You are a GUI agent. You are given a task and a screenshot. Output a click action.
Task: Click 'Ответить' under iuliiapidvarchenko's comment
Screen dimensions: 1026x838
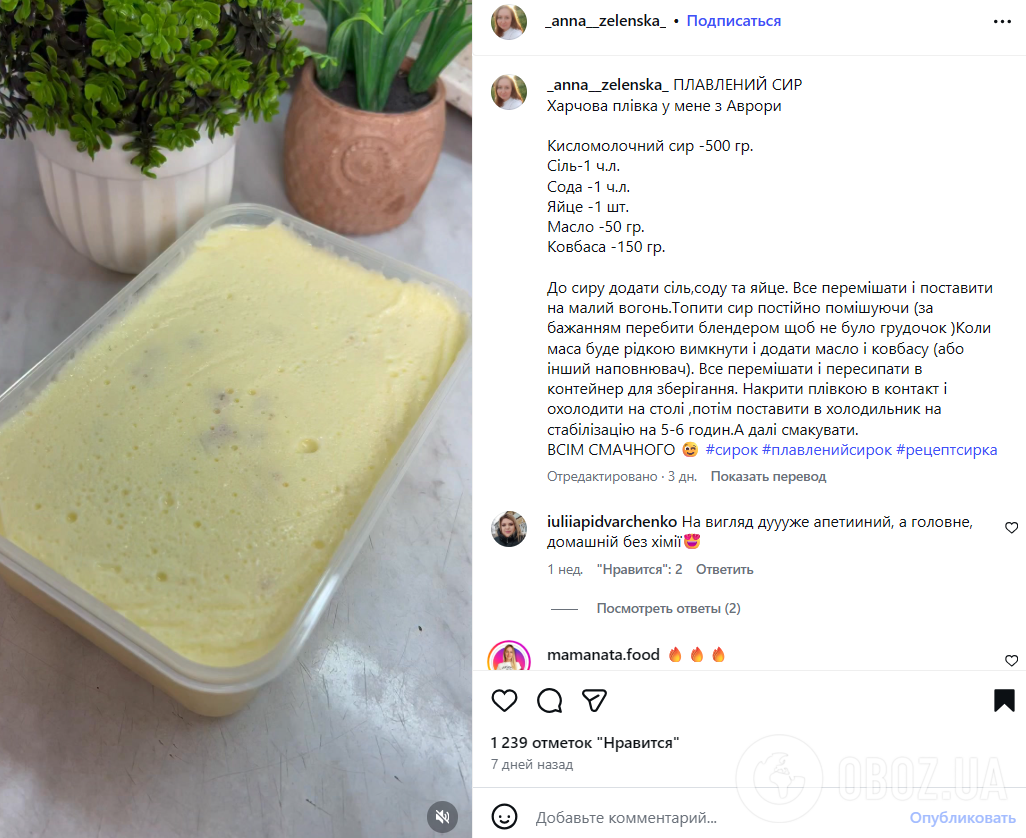point(724,570)
